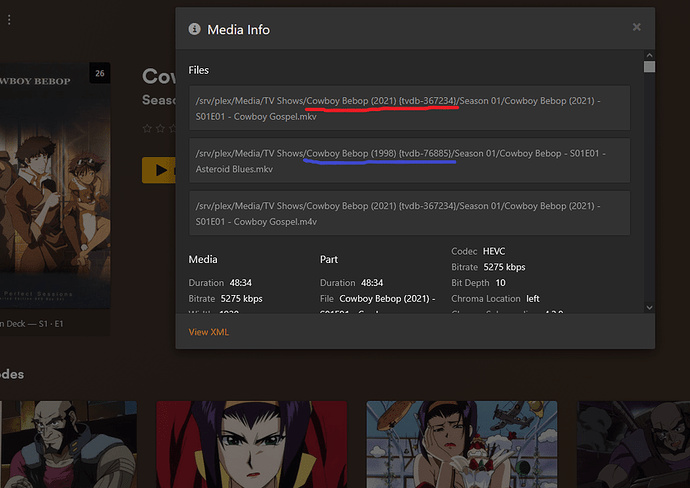The height and width of the screenshot is (488, 690).
Task: Click the Part File name Cowboy Bebop (2021)
Action: (387, 299)
